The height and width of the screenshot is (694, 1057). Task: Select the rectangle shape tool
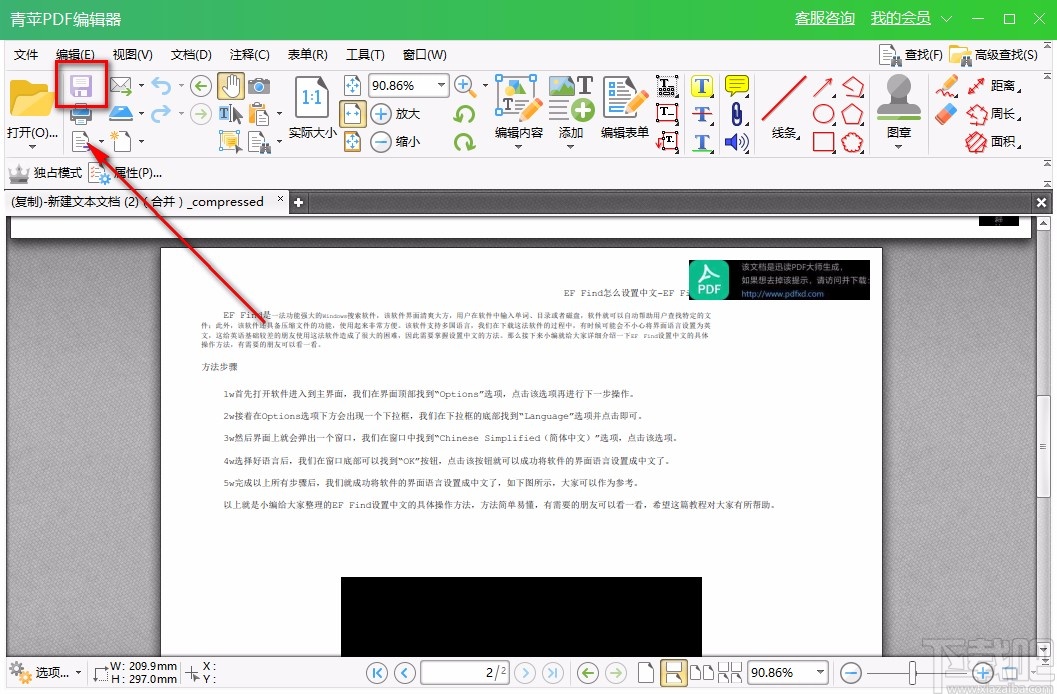824,141
